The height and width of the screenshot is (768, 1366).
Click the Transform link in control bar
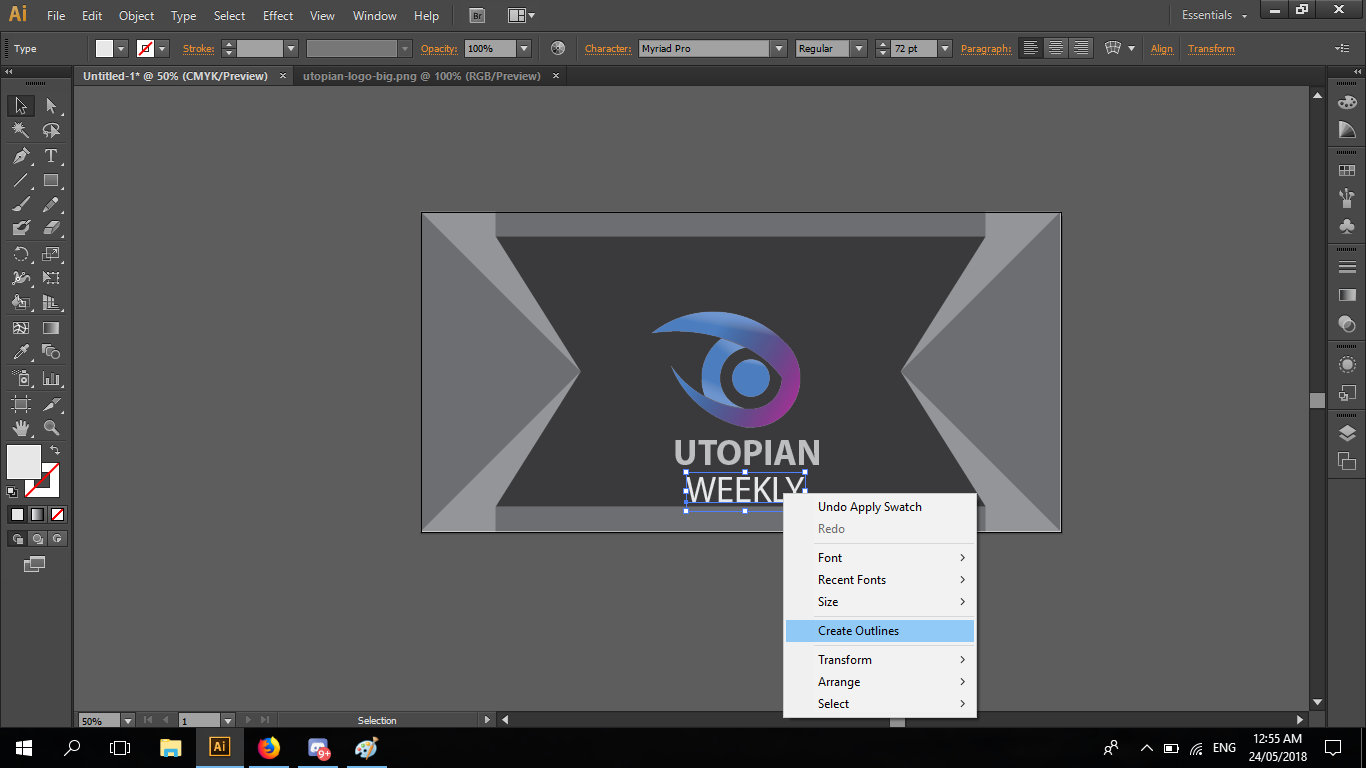tap(1211, 48)
